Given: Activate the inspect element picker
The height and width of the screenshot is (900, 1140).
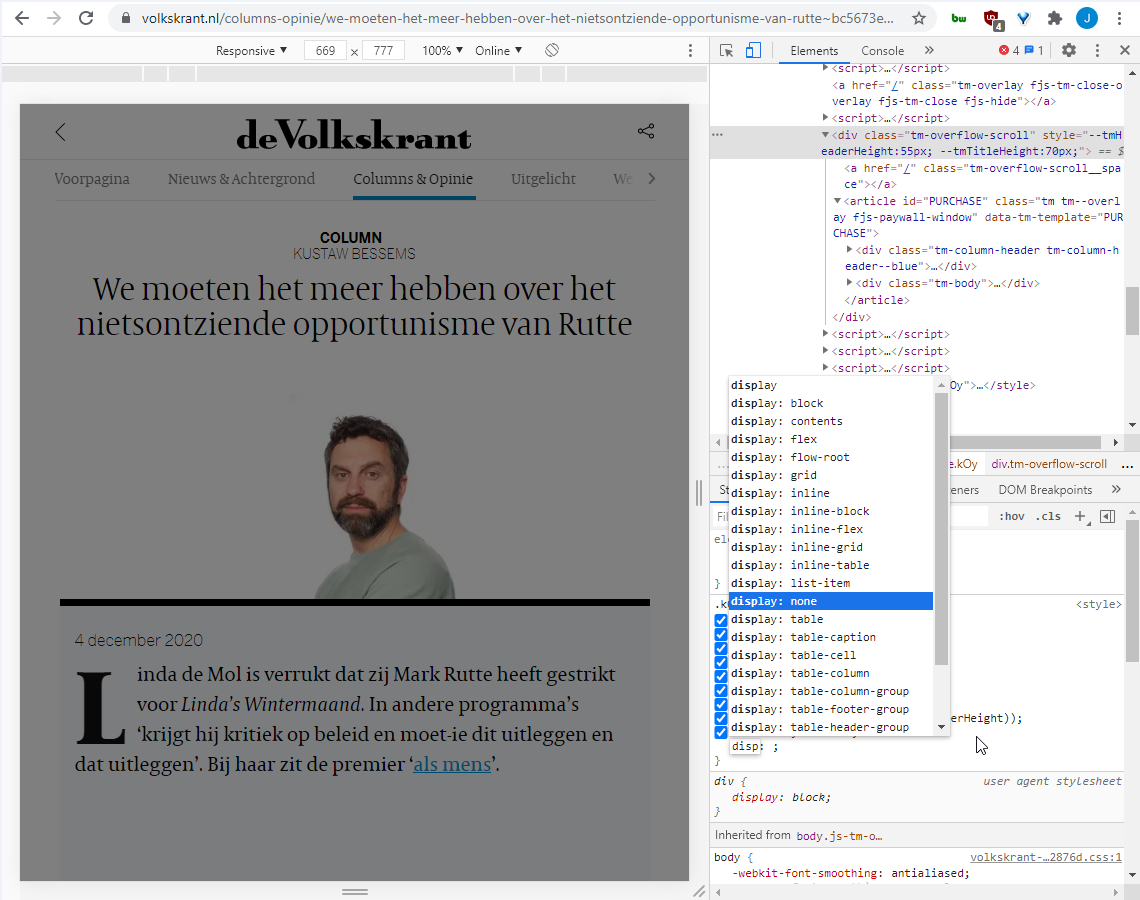Looking at the screenshot, I should (x=726, y=50).
